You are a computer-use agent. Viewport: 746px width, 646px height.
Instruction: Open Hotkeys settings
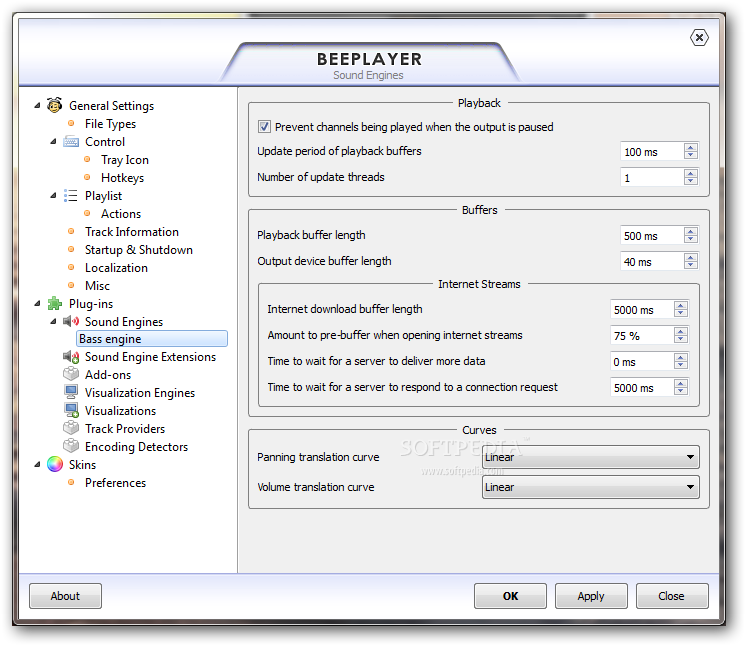pyautogui.click(x=122, y=178)
